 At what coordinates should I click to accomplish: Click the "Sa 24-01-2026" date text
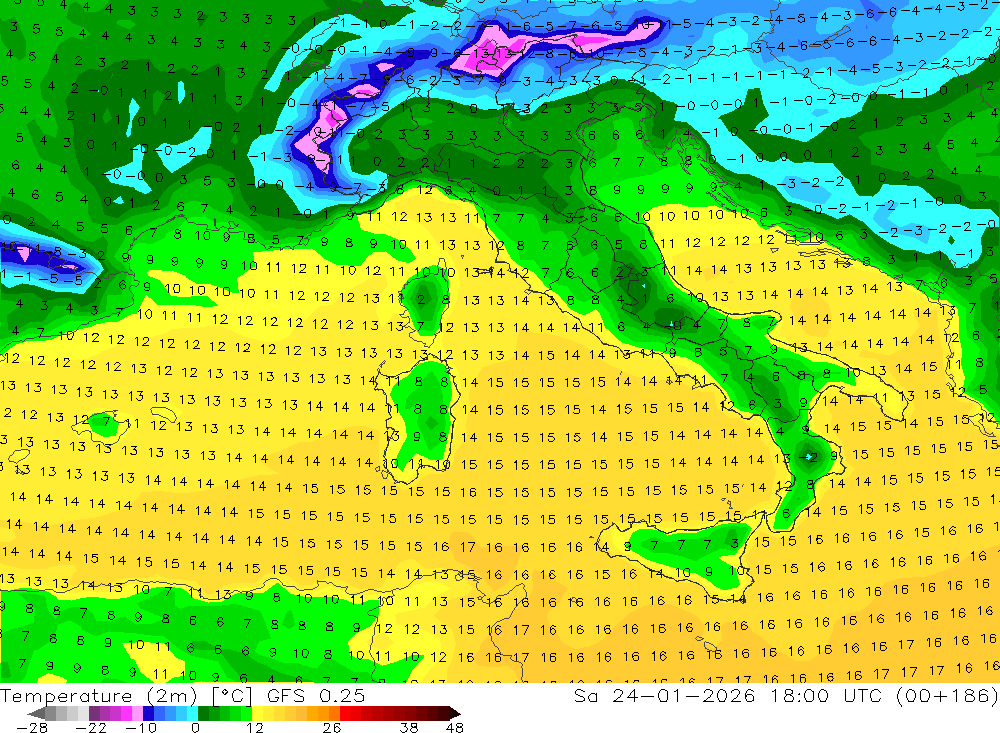tap(664, 695)
